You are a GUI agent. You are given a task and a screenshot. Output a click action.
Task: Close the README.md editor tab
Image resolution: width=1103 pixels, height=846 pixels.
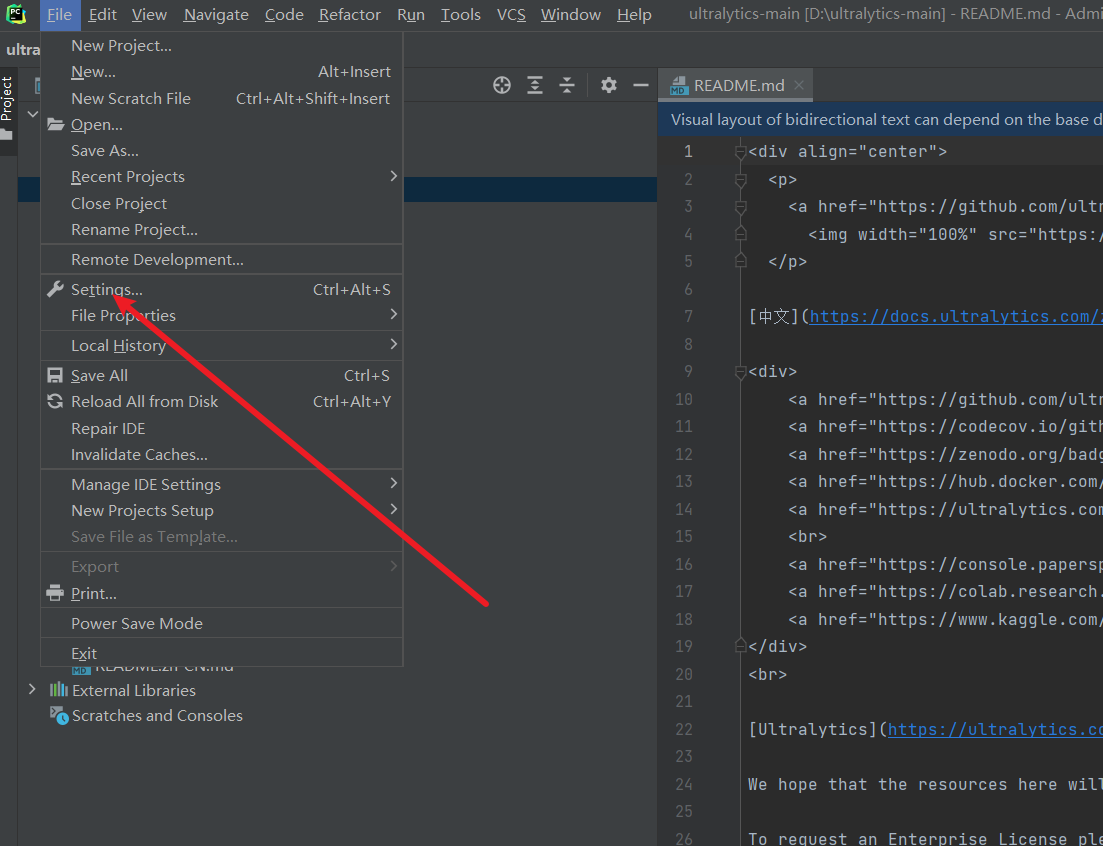(x=799, y=85)
